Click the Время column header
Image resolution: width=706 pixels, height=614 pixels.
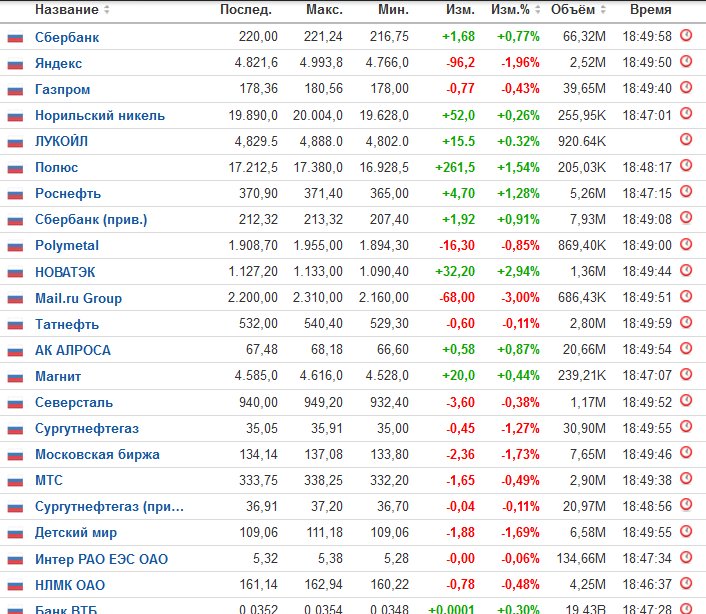coord(651,9)
